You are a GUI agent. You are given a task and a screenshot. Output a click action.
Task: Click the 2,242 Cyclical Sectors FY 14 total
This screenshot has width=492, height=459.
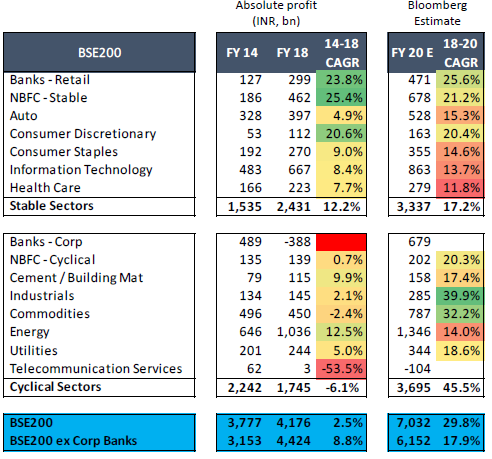point(245,388)
